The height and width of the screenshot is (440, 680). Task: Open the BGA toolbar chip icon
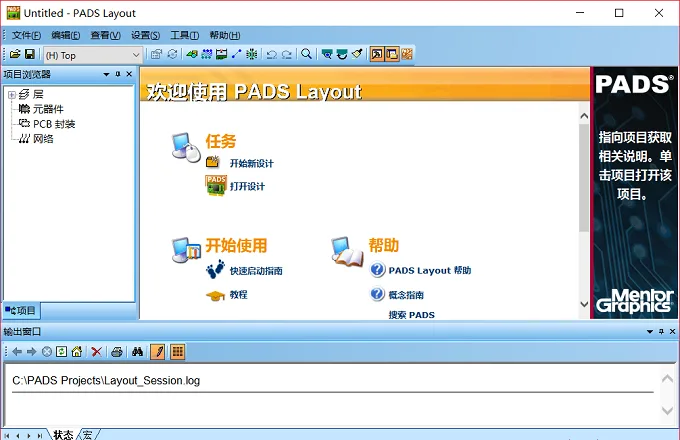(x=252, y=54)
